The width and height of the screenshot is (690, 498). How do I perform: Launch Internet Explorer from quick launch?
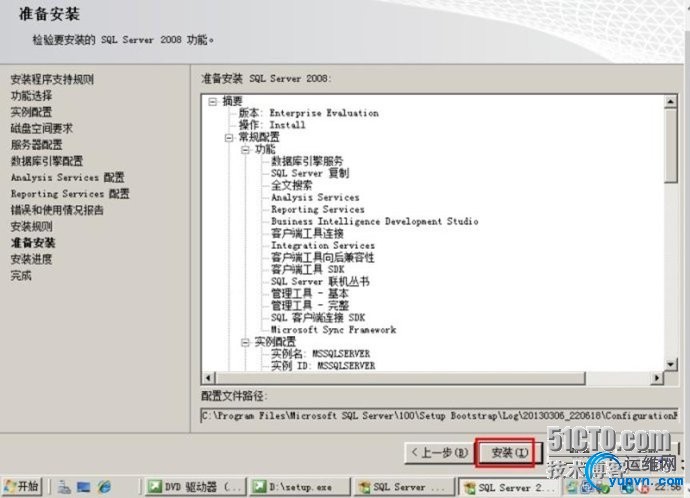(x=105, y=487)
